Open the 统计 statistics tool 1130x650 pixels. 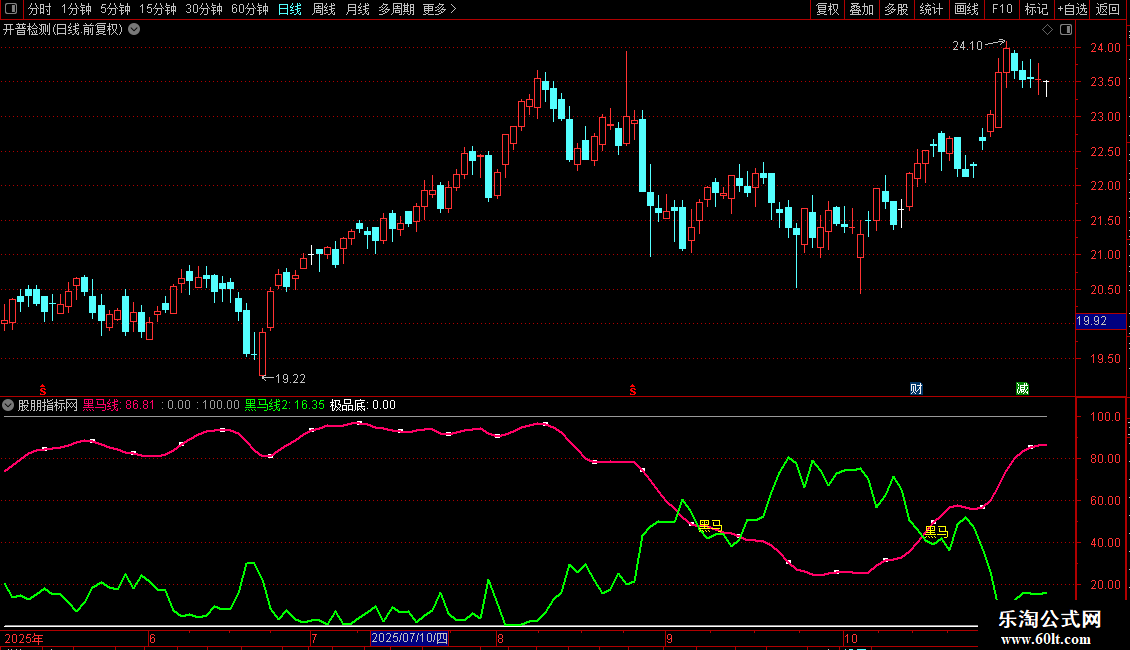(x=931, y=9)
